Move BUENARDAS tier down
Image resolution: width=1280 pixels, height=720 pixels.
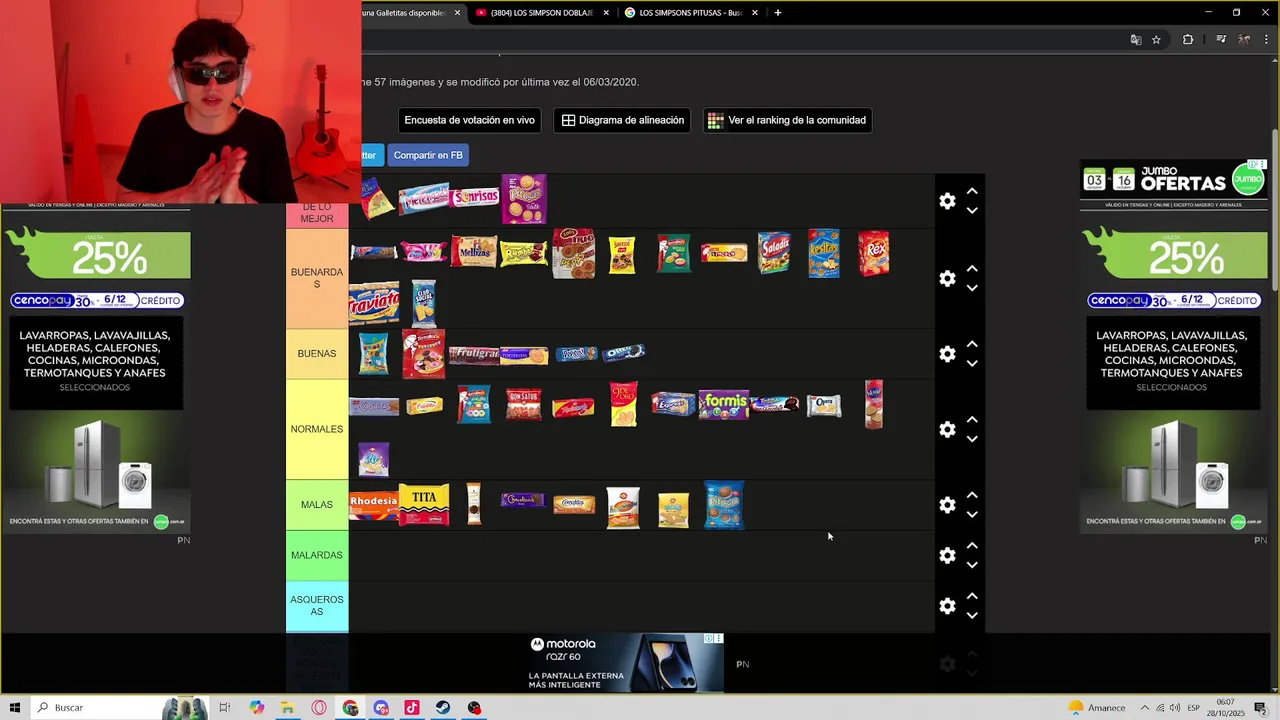click(x=972, y=288)
